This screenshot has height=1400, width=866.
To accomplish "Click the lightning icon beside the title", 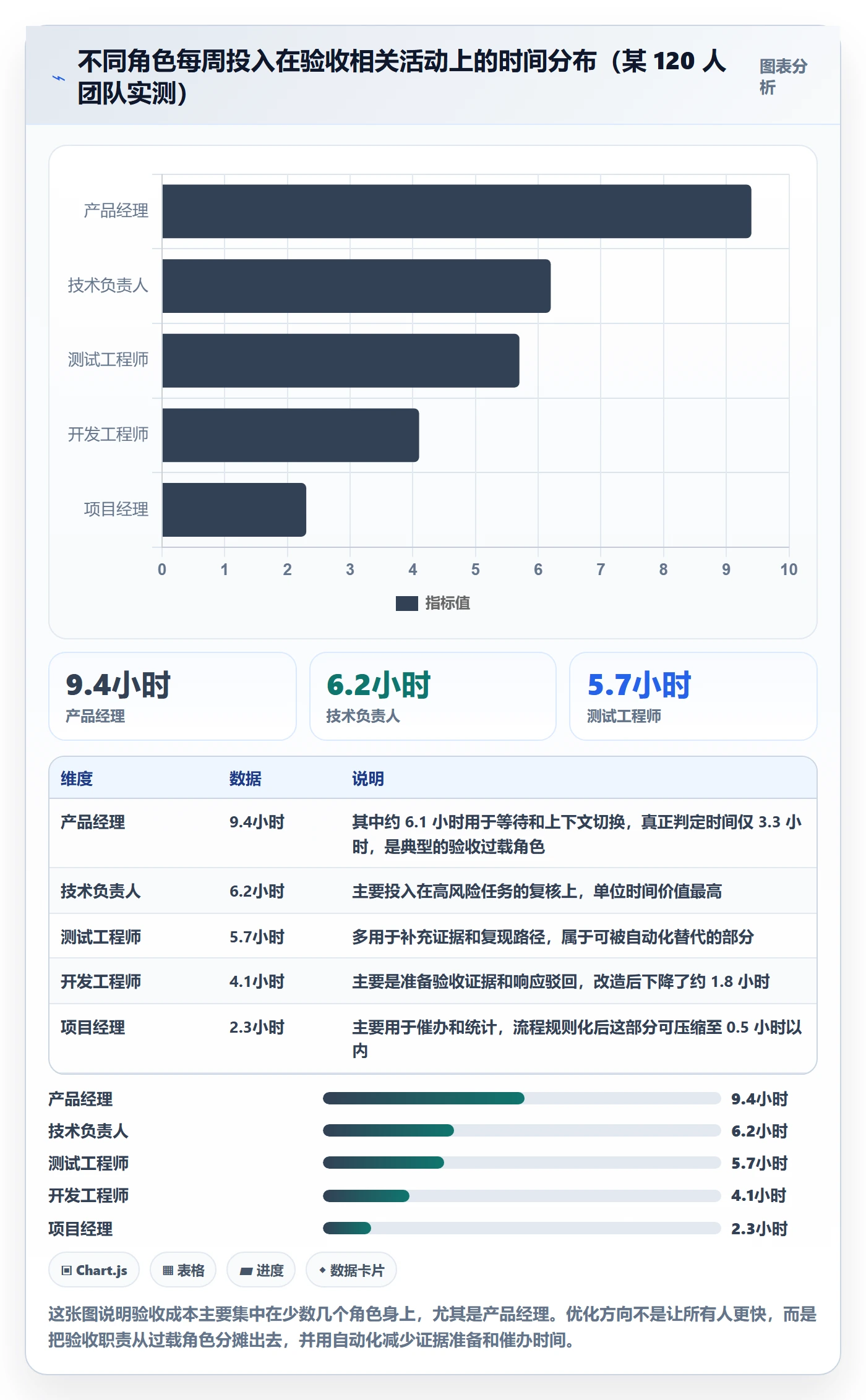I will [59, 78].
